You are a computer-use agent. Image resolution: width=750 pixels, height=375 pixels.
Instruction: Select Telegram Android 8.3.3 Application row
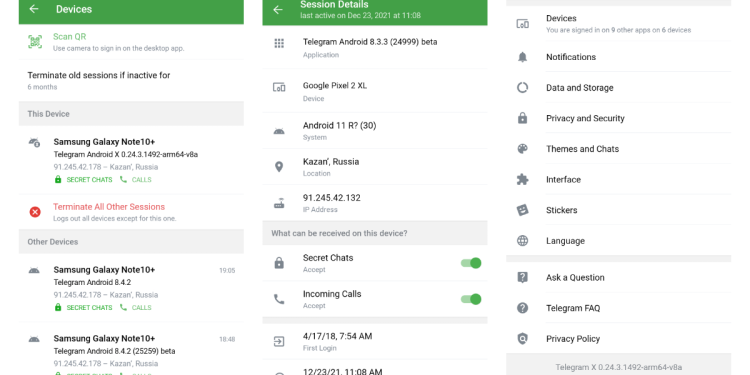point(375,47)
